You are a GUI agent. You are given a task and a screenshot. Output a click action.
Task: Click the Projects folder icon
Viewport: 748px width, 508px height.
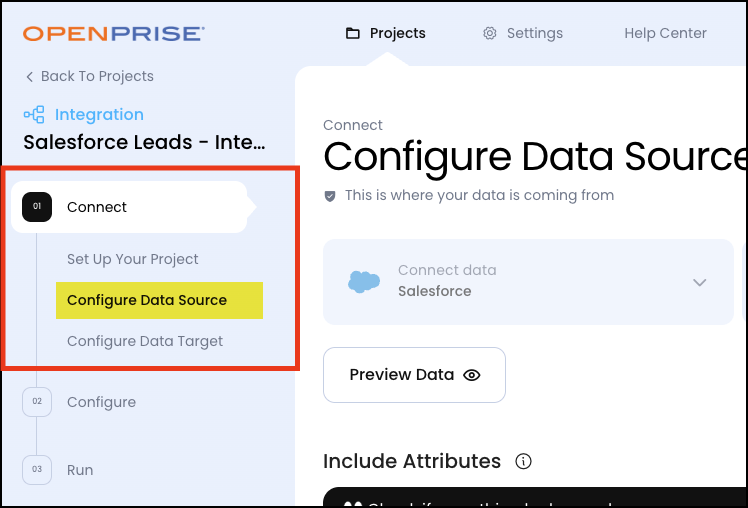point(352,33)
